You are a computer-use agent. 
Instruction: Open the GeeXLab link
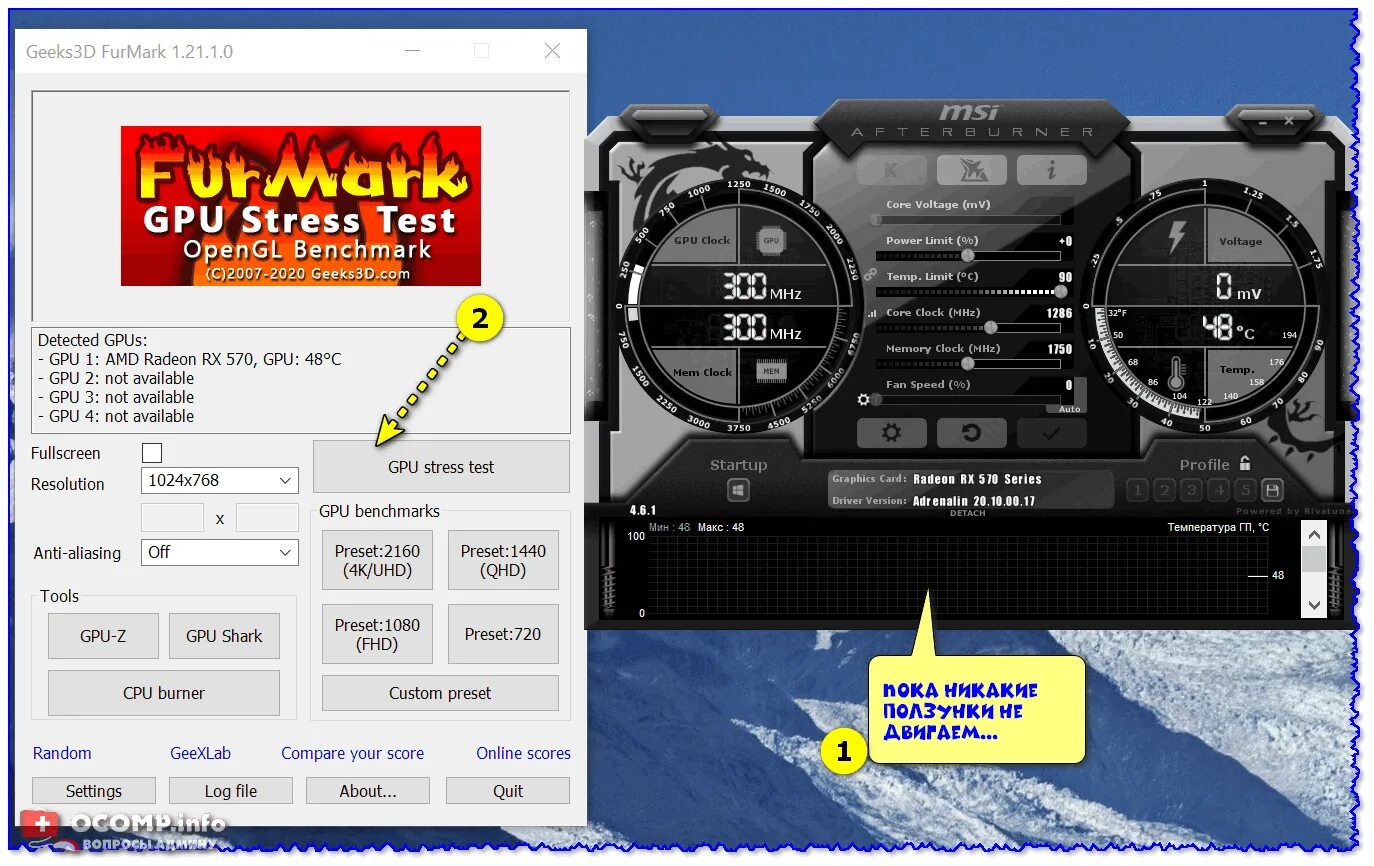click(x=201, y=753)
